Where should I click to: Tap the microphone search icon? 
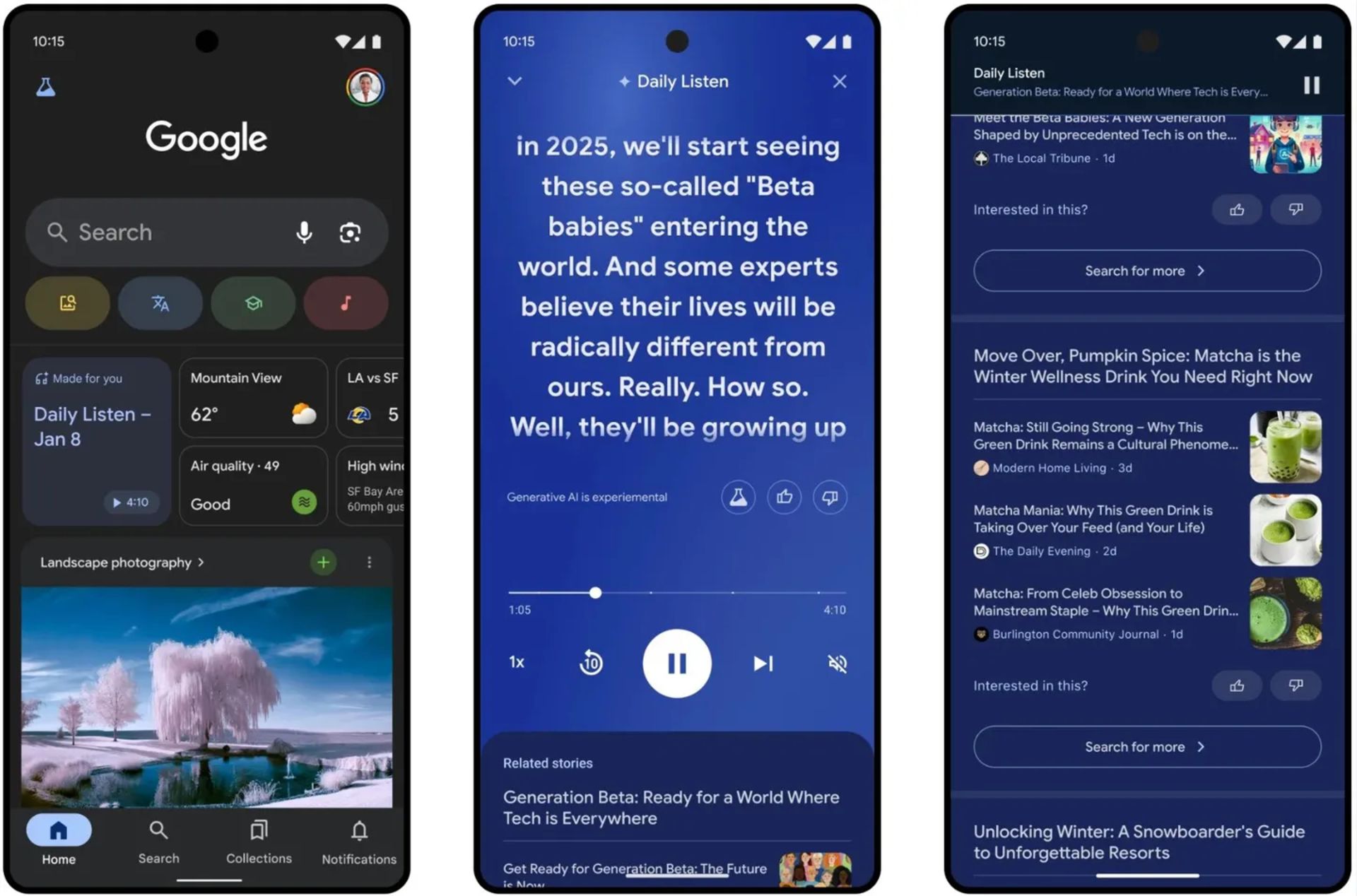pos(305,232)
